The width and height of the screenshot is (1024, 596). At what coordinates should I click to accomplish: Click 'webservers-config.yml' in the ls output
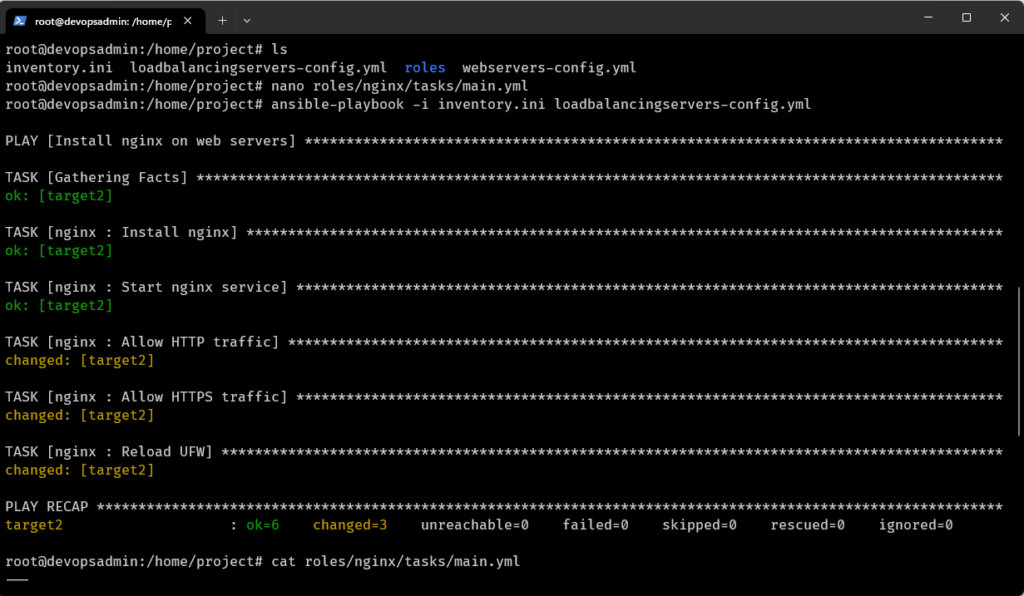coord(547,67)
